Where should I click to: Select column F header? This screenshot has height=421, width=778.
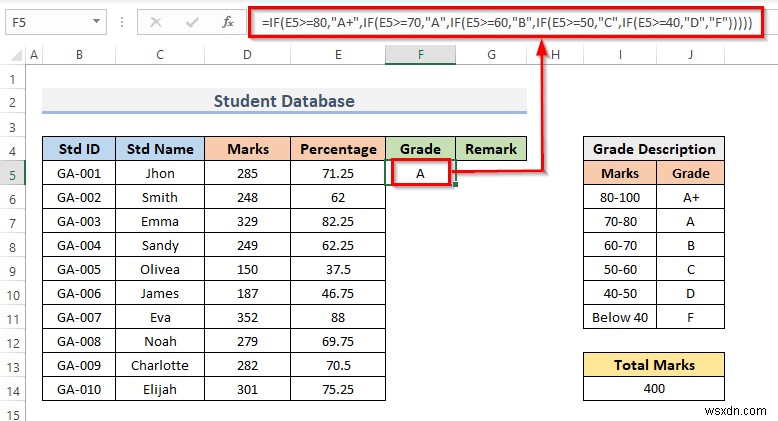click(x=420, y=55)
